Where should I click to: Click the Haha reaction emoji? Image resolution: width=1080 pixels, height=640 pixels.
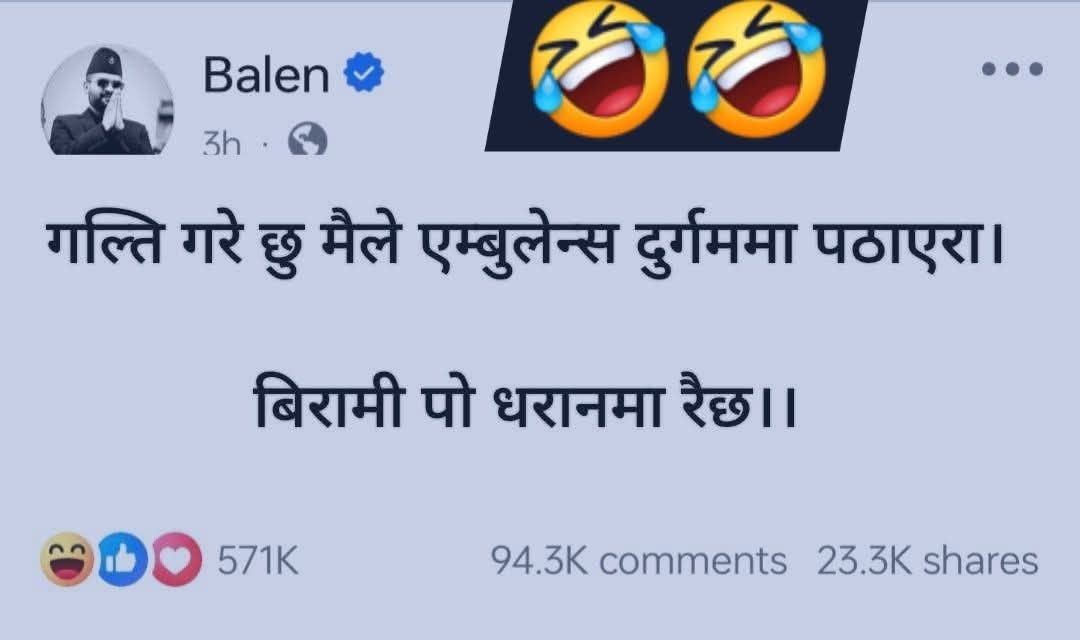click(68, 559)
